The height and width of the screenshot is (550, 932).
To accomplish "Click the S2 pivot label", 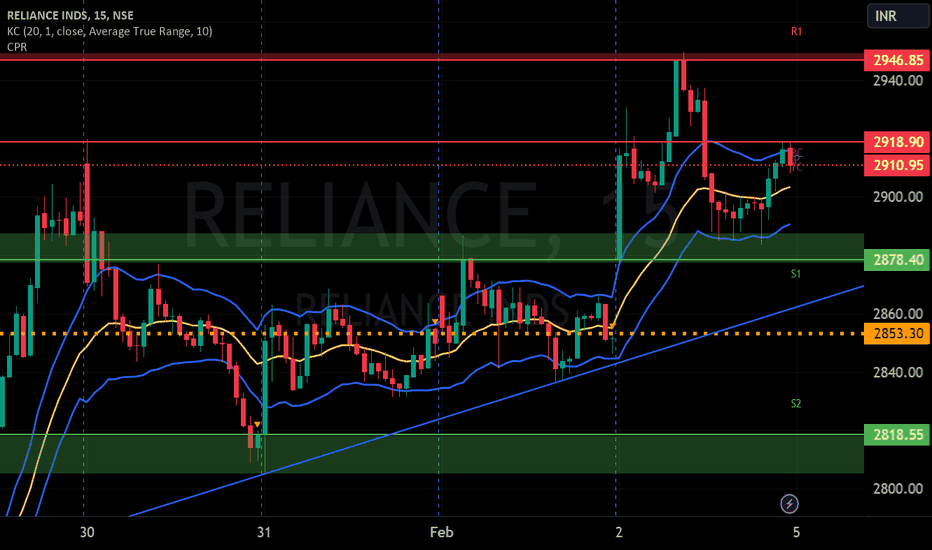I will pyautogui.click(x=796, y=404).
